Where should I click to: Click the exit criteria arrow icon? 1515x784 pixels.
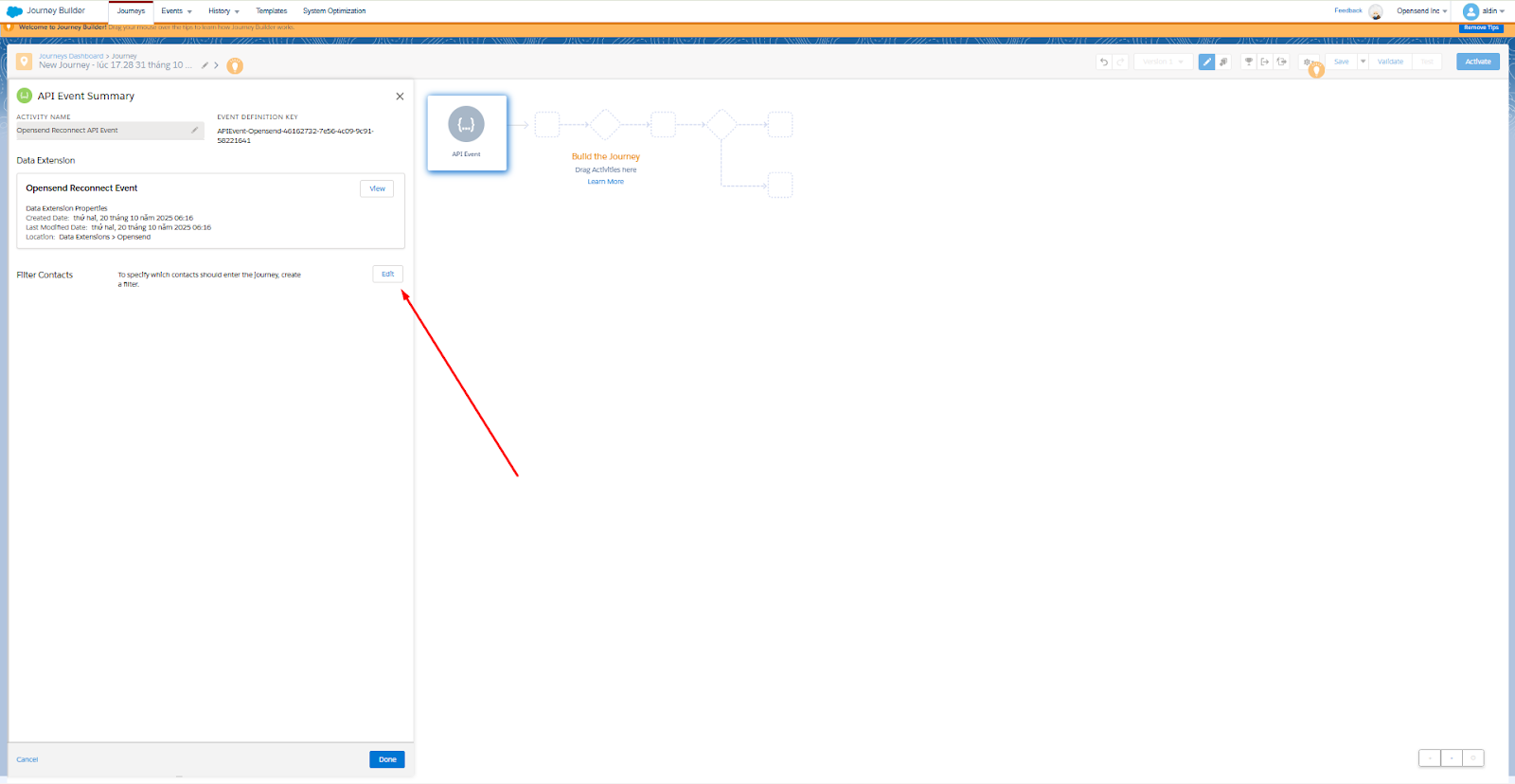pos(1265,62)
